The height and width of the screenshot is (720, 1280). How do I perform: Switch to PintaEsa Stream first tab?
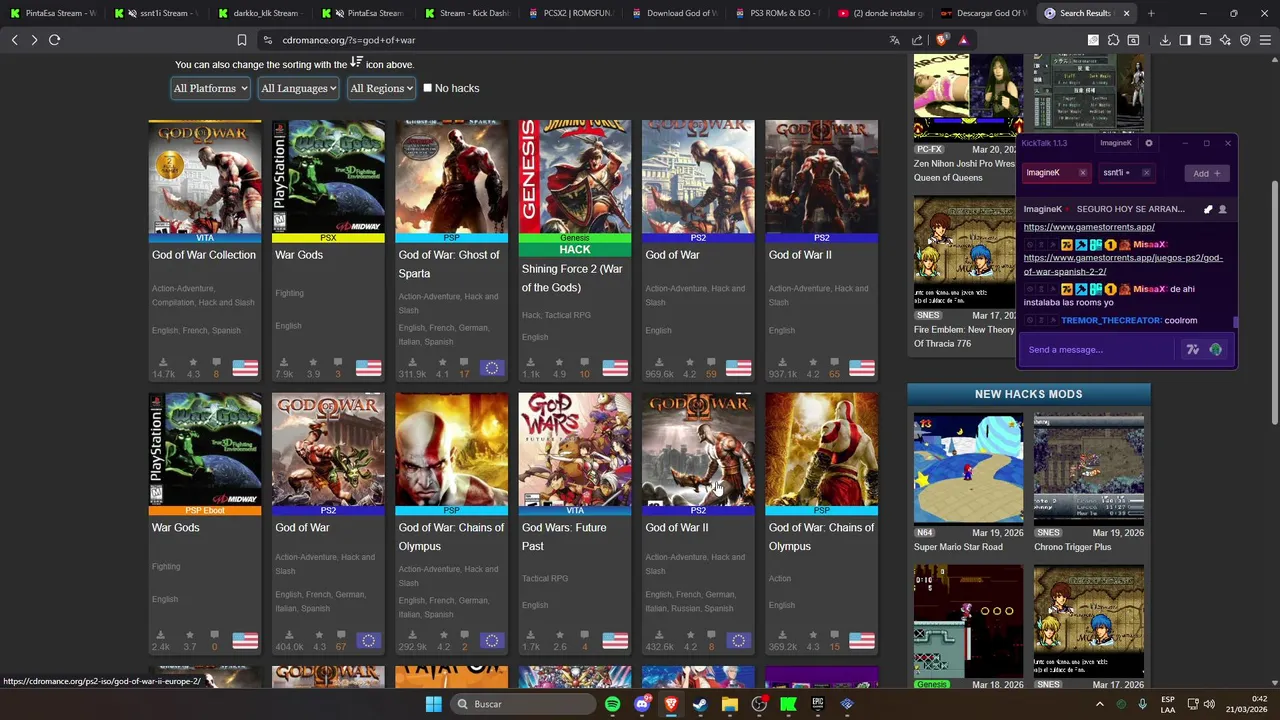53,13
